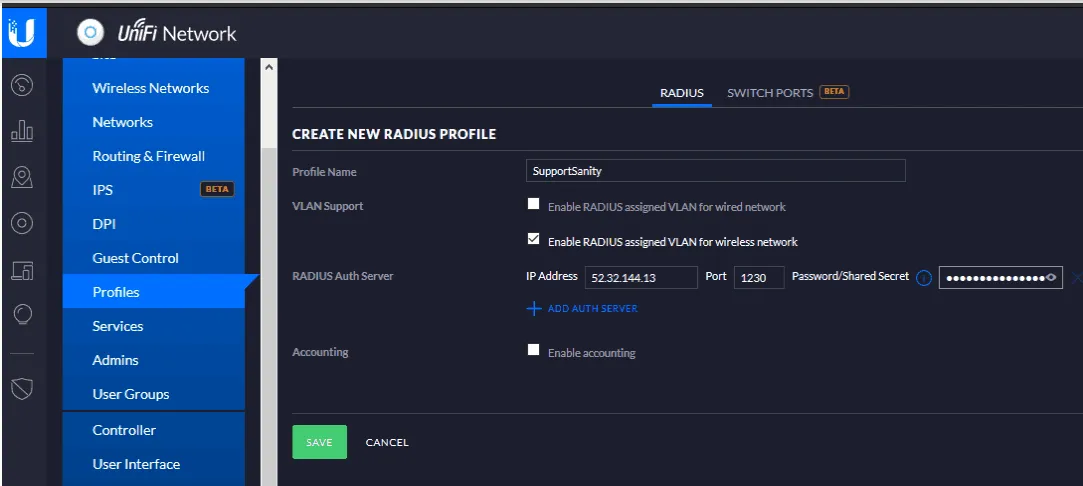Click the Ubiquiti U logo icon

[23, 32]
